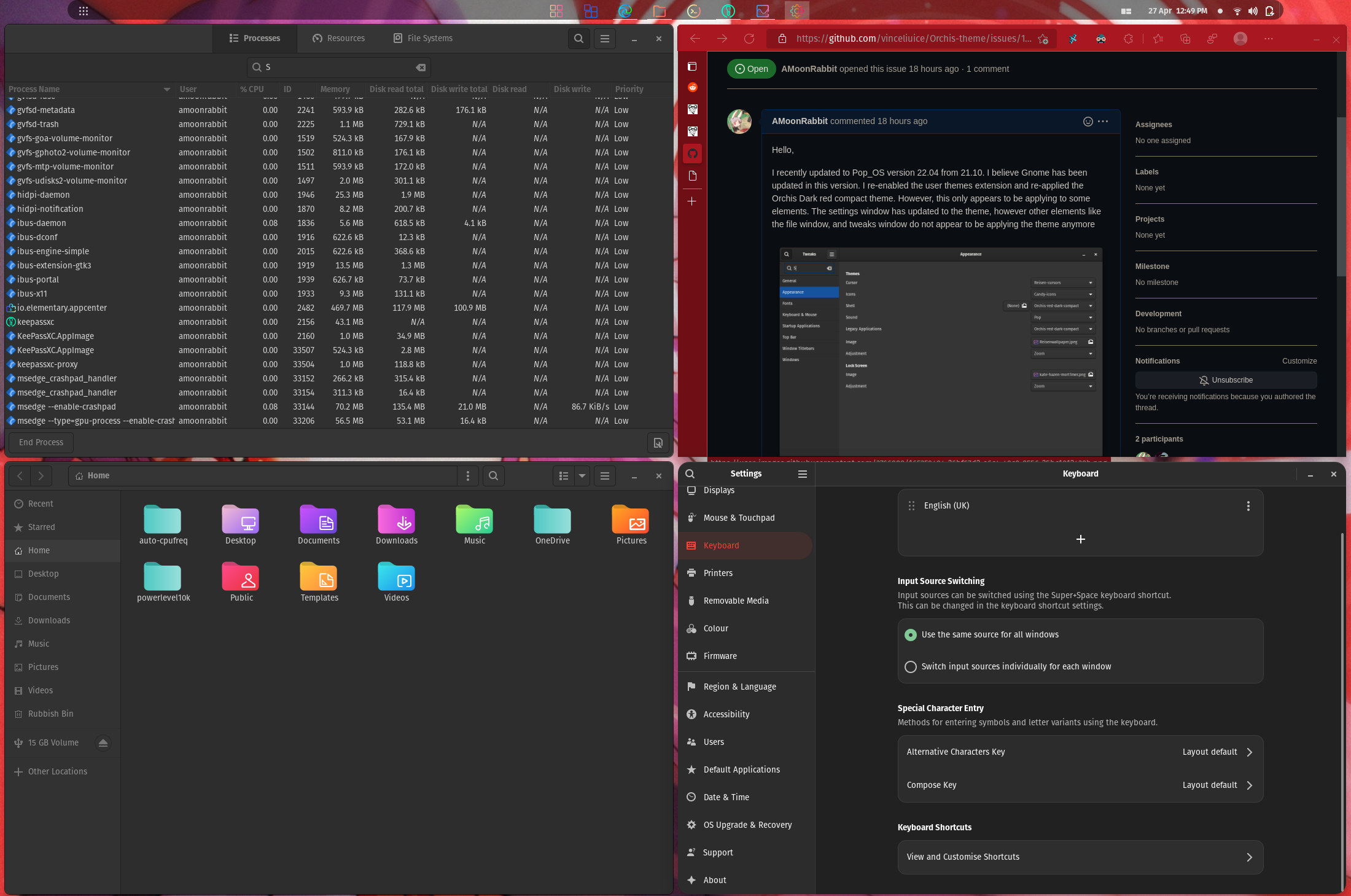The width and height of the screenshot is (1351, 896).
Task: Expand Alternative Characters Key setting
Action: (1080, 752)
